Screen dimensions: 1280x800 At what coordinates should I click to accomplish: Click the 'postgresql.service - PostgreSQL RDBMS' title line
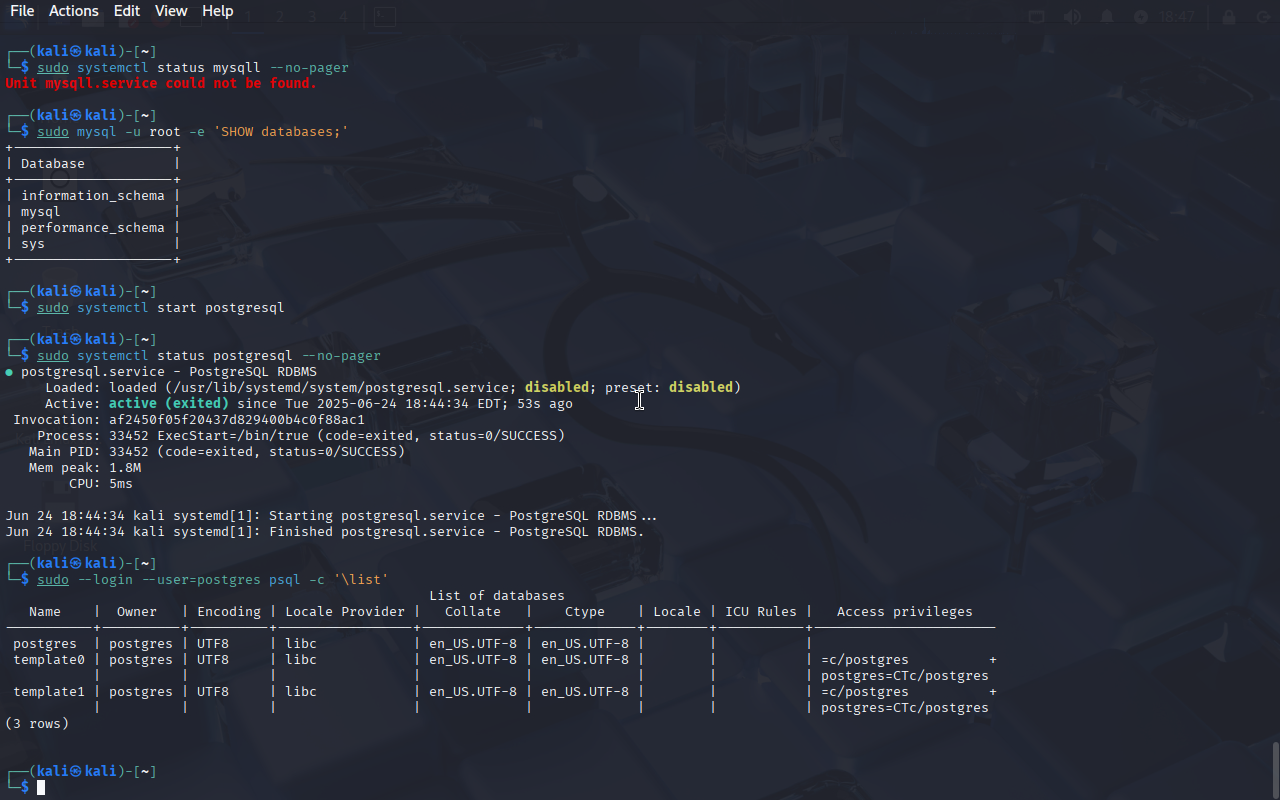click(x=169, y=371)
